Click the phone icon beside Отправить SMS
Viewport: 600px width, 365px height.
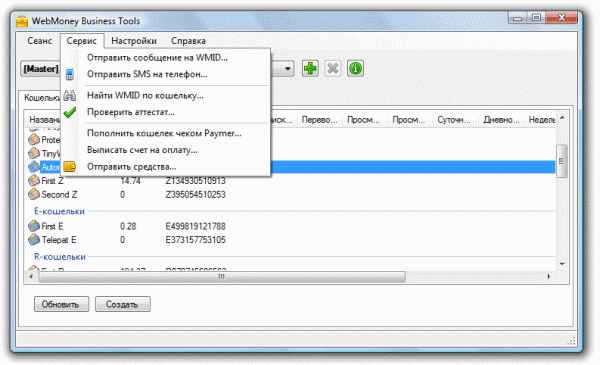(70, 74)
